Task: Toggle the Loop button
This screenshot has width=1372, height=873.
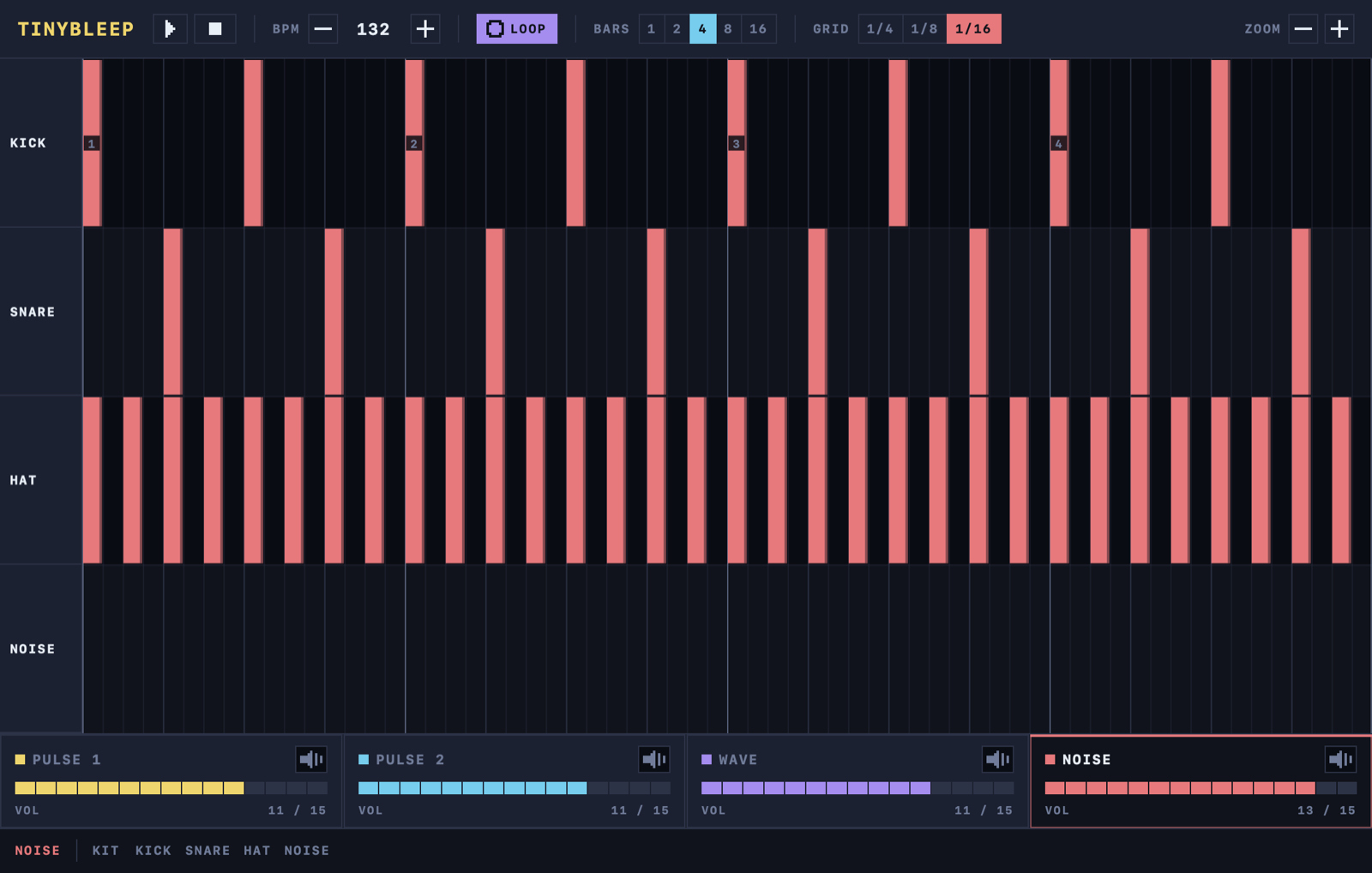Action: [x=517, y=28]
